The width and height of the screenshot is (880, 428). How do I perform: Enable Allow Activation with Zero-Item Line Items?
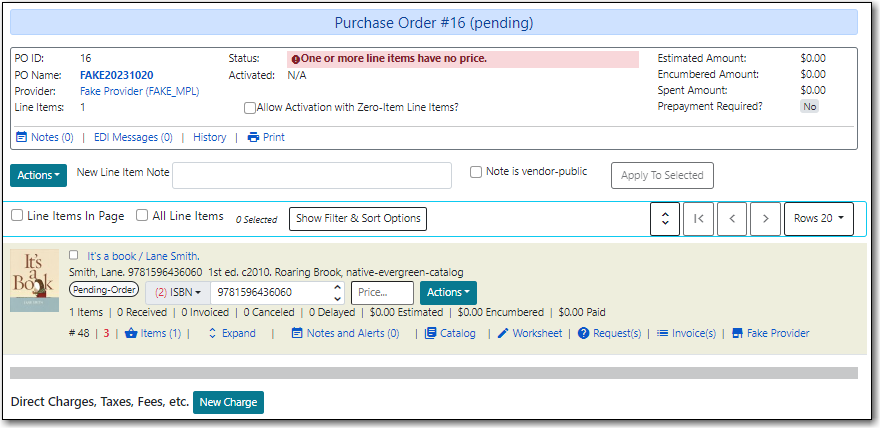point(250,108)
